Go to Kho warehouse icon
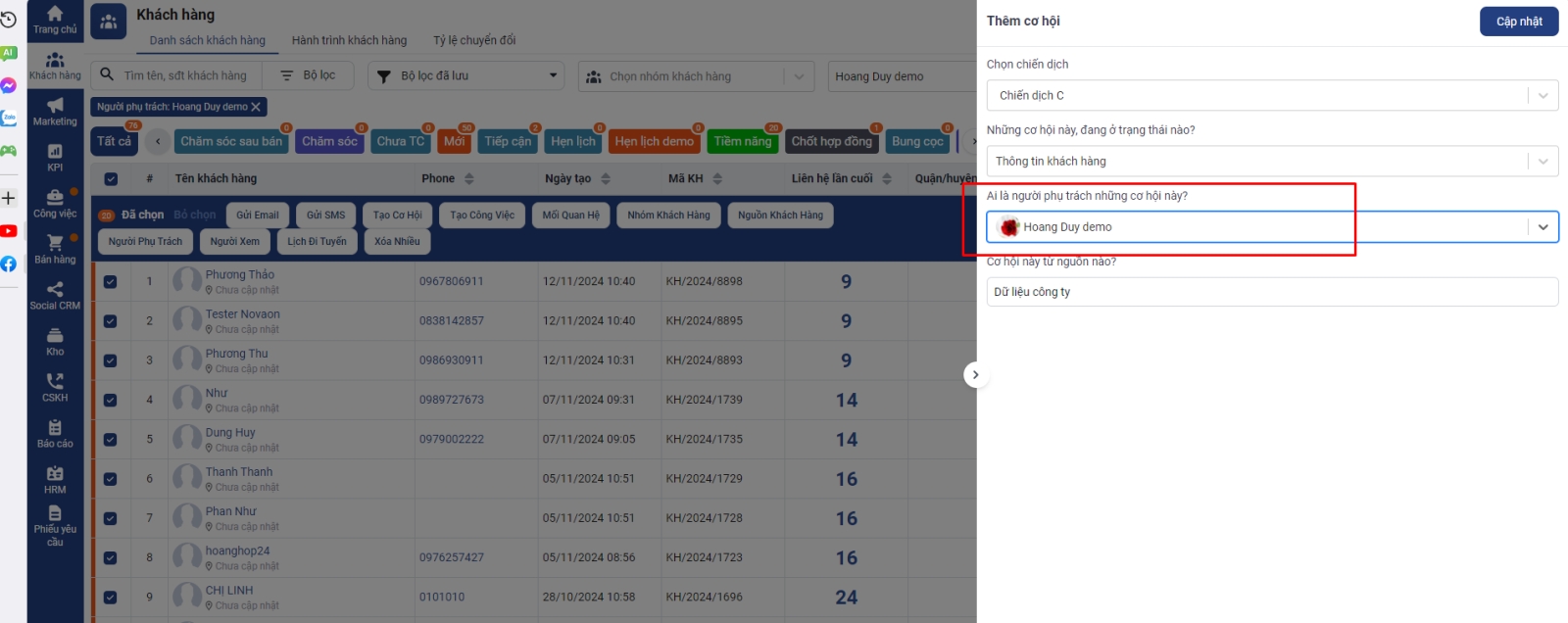Screen dimensions: 1568x623 (x=55, y=341)
